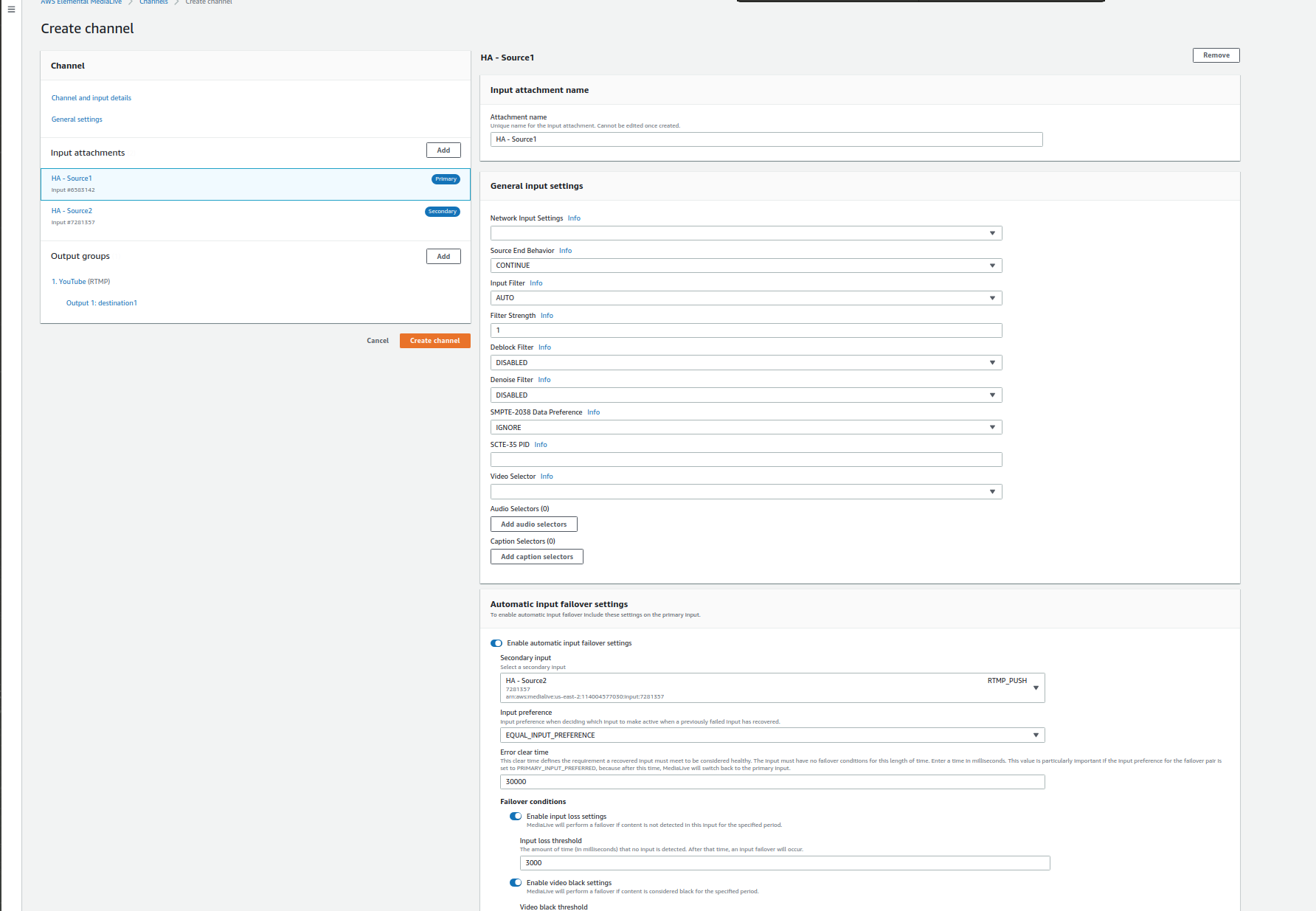Click the AWS Elemental MediaLive breadcrumb

click(81, 2)
